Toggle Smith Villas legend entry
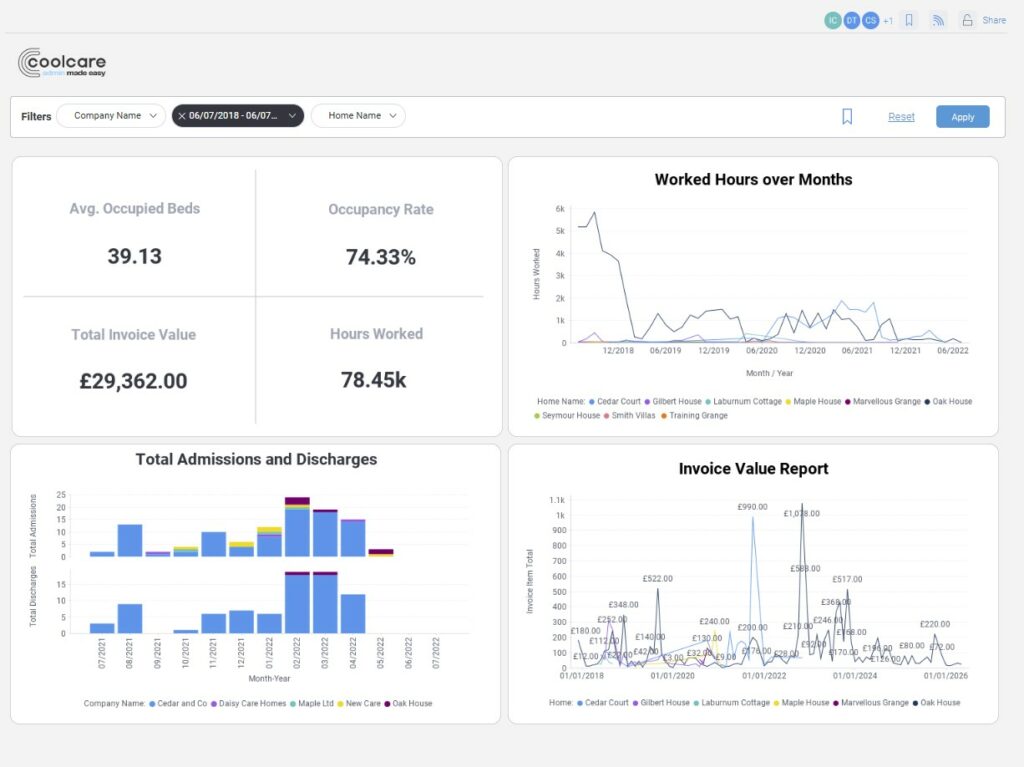Screen dimensions: 1024x767 point(629,416)
